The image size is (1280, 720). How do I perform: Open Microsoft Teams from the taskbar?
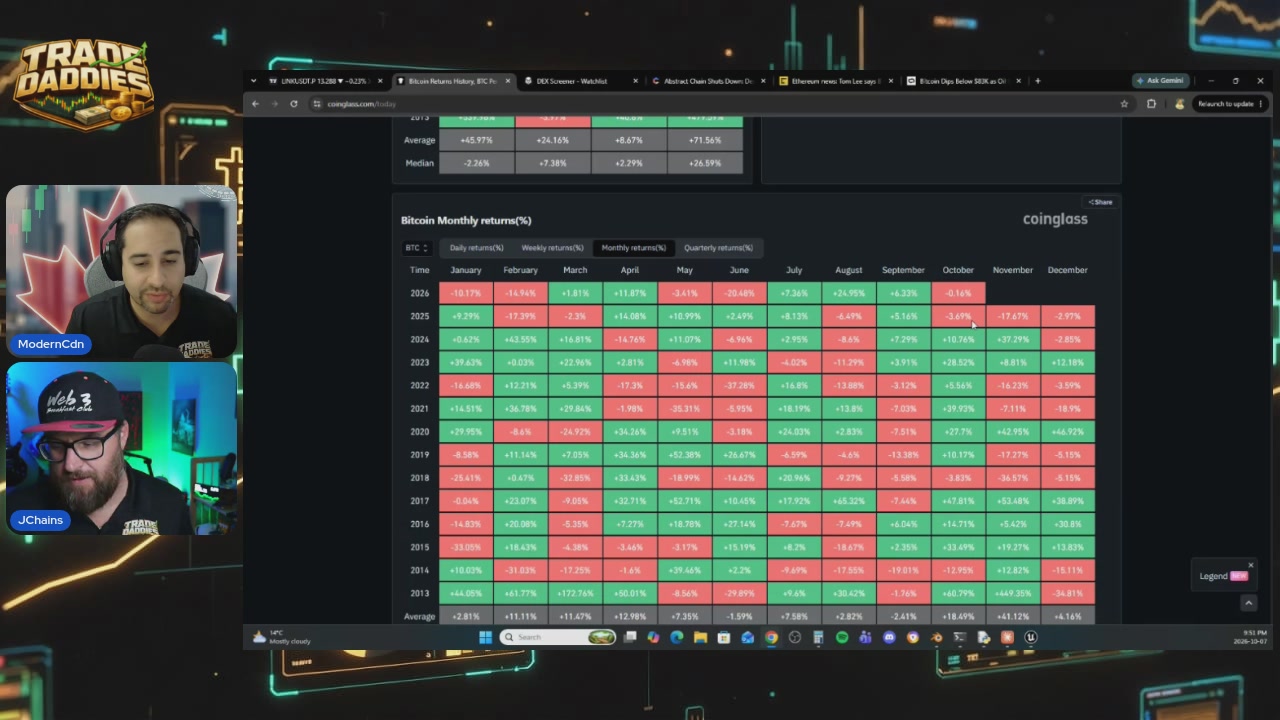pos(865,637)
